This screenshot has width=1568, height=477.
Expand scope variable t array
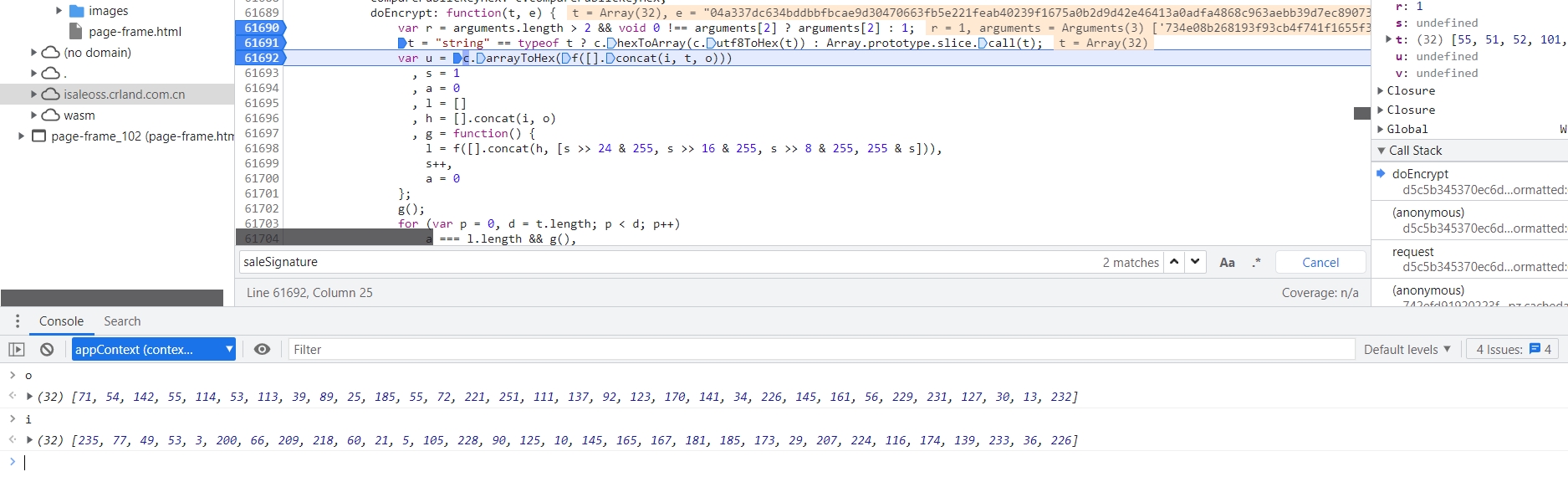1389,39
